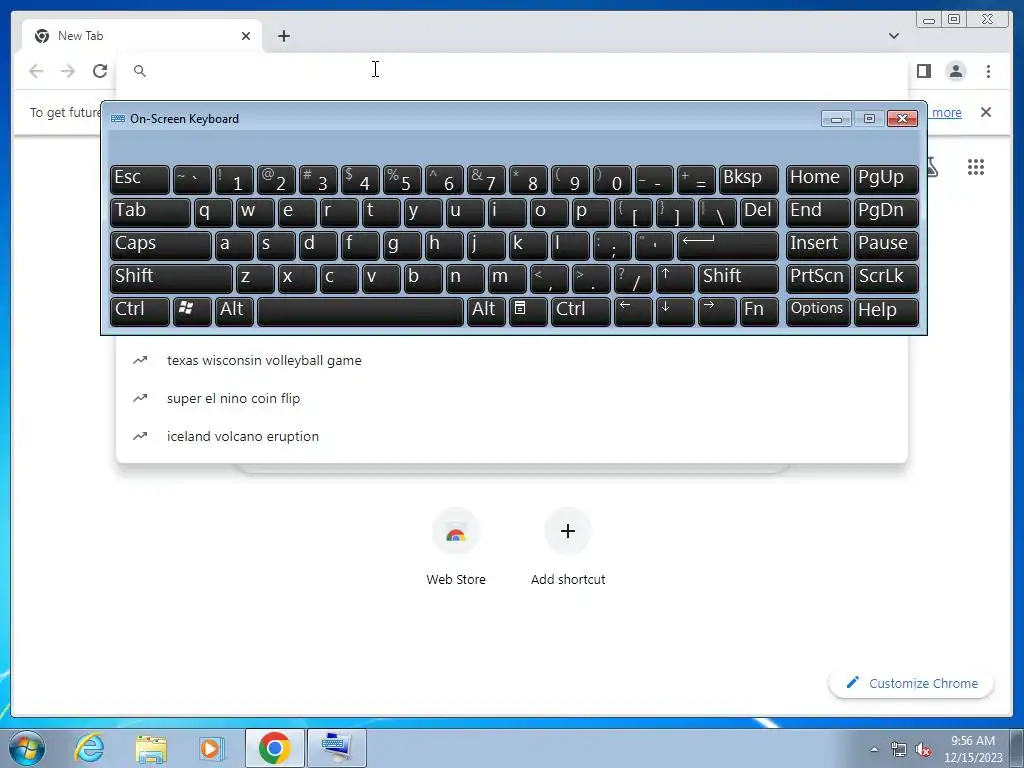Click the Windows logo key on keyboard
The width and height of the screenshot is (1024, 768).
pyautogui.click(x=192, y=311)
